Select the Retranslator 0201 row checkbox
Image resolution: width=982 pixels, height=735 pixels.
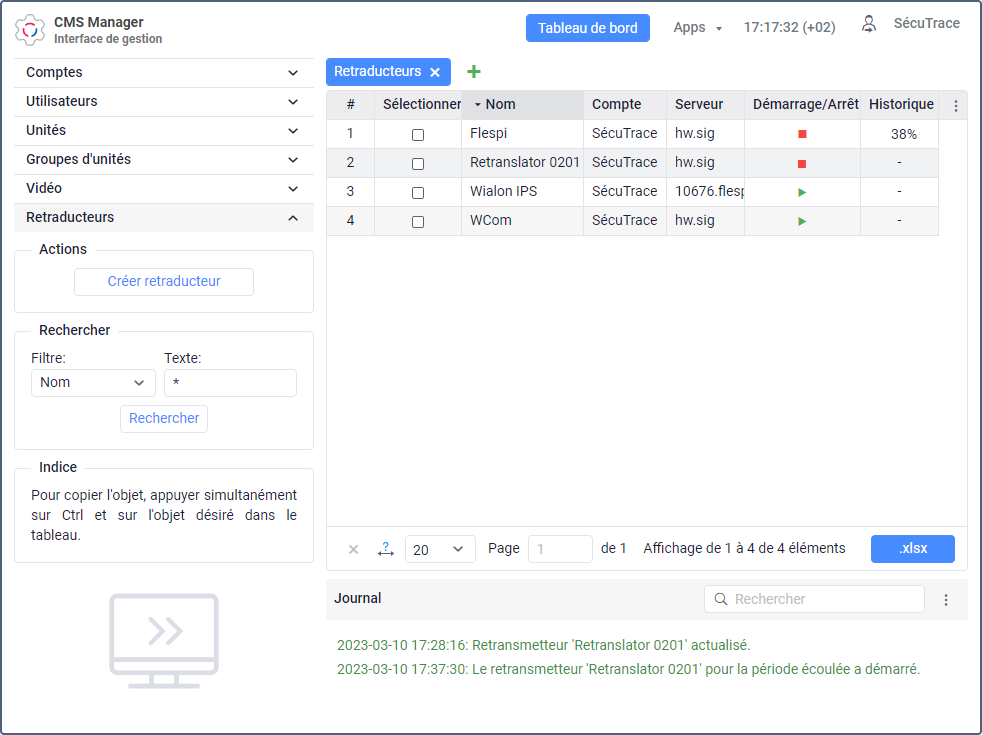pos(418,163)
